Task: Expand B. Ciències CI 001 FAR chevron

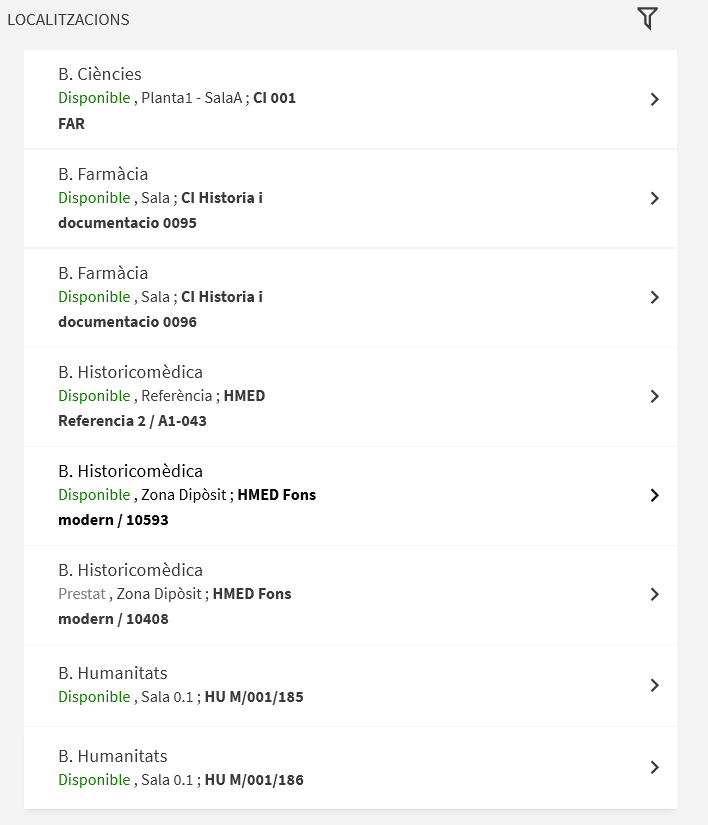Action: 654,99
